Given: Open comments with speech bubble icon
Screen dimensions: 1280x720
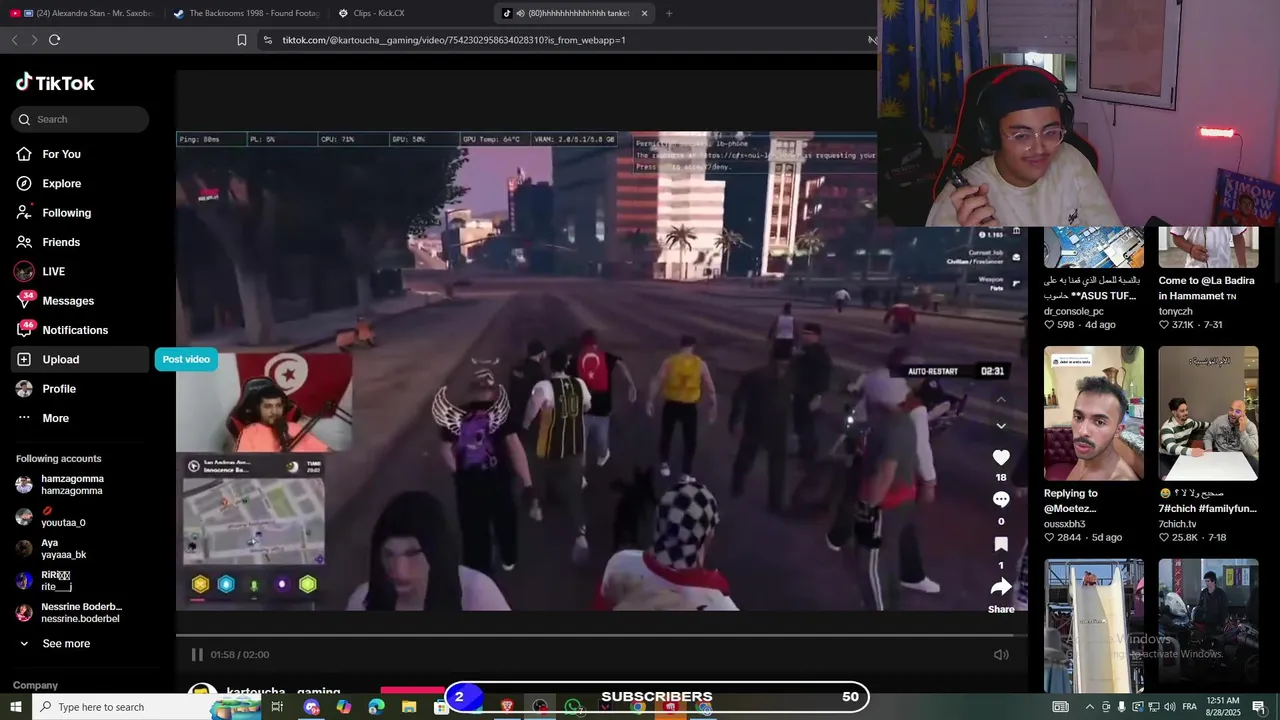Looking at the screenshot, I should (x=1001, y=500).
